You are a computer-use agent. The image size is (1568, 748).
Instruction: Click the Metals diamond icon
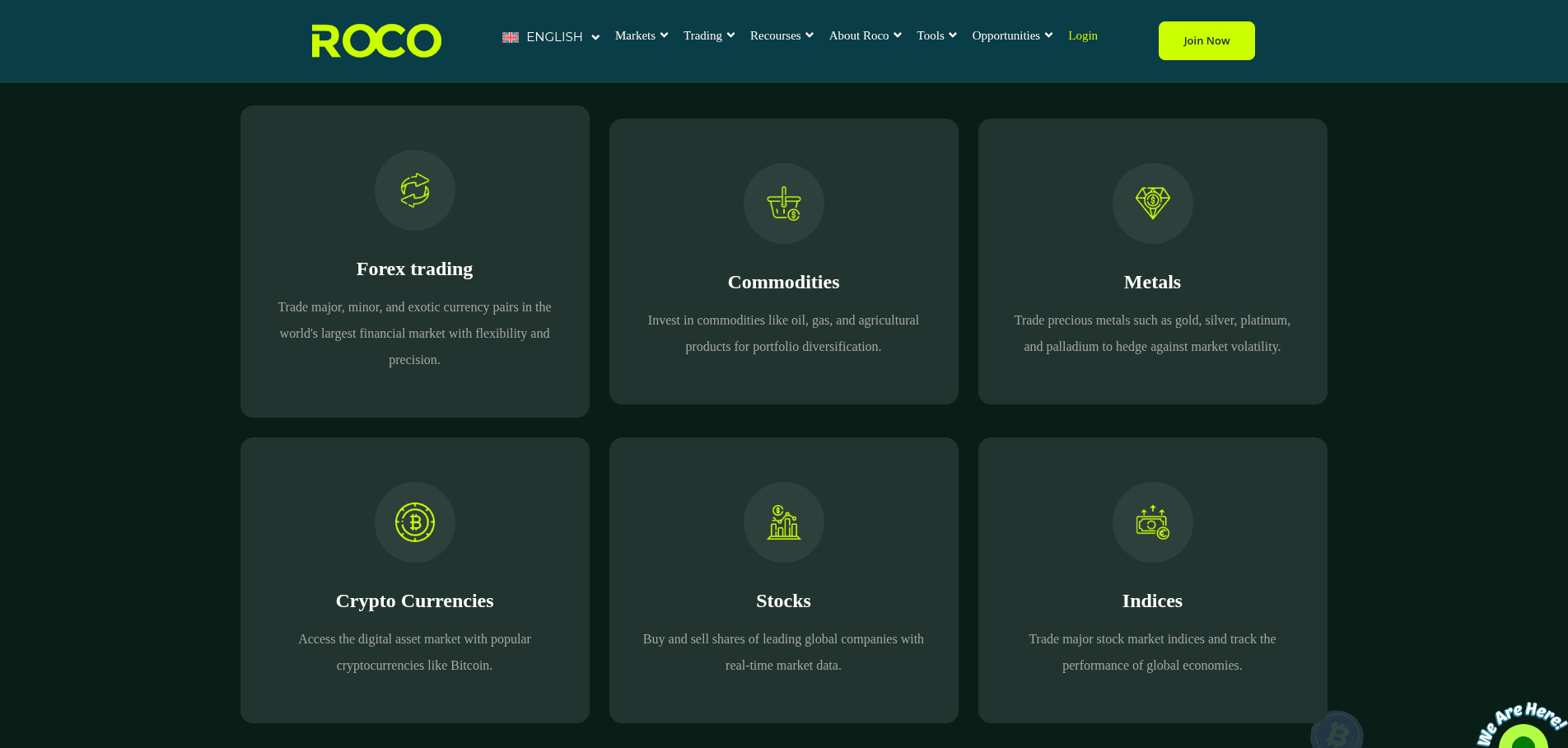pyautogui.click(x=1152, y=203)
